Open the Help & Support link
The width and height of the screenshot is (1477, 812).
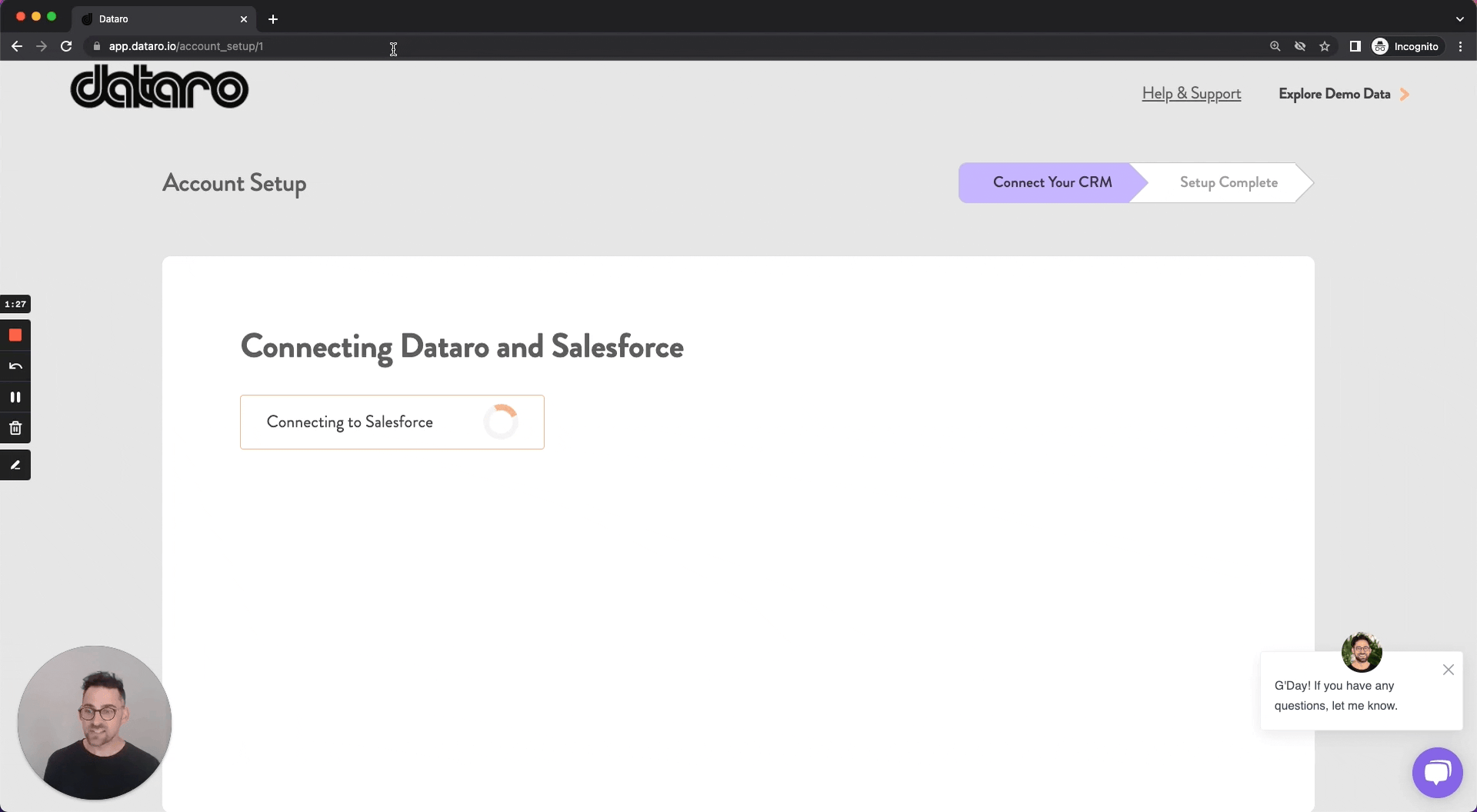point(1191,93)
